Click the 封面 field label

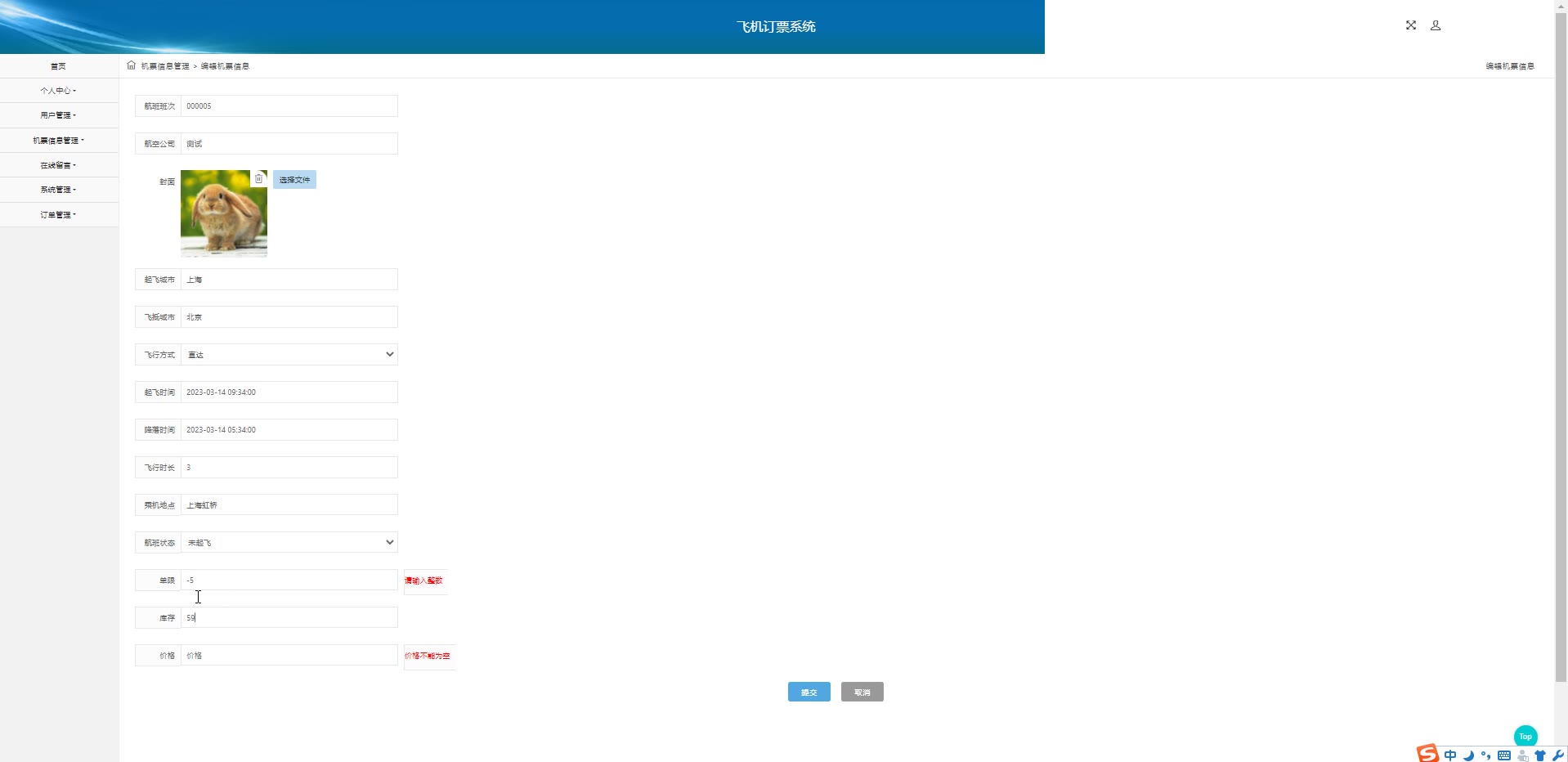tap(167, 182)
